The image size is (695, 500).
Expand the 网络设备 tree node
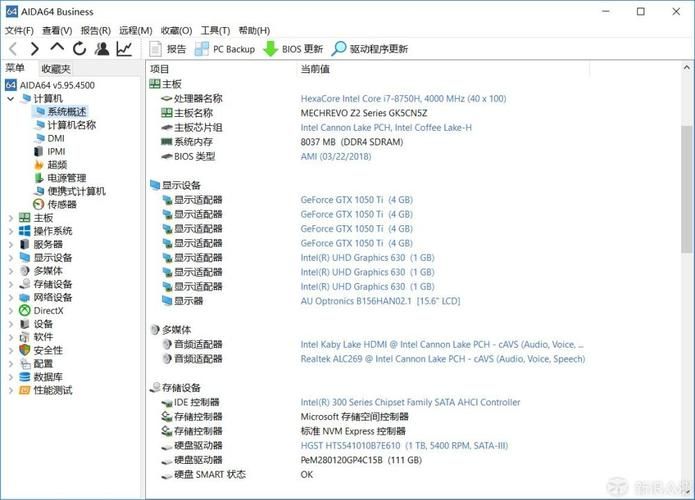pos(11,297)
